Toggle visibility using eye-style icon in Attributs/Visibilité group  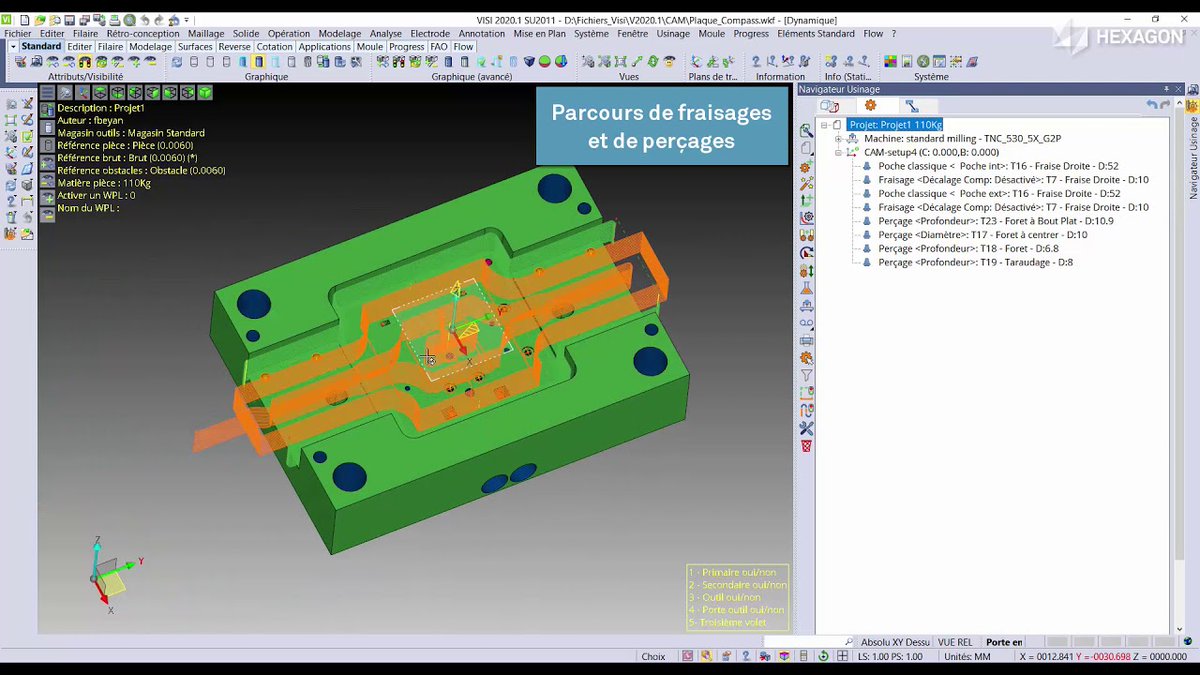pos(101,61)
